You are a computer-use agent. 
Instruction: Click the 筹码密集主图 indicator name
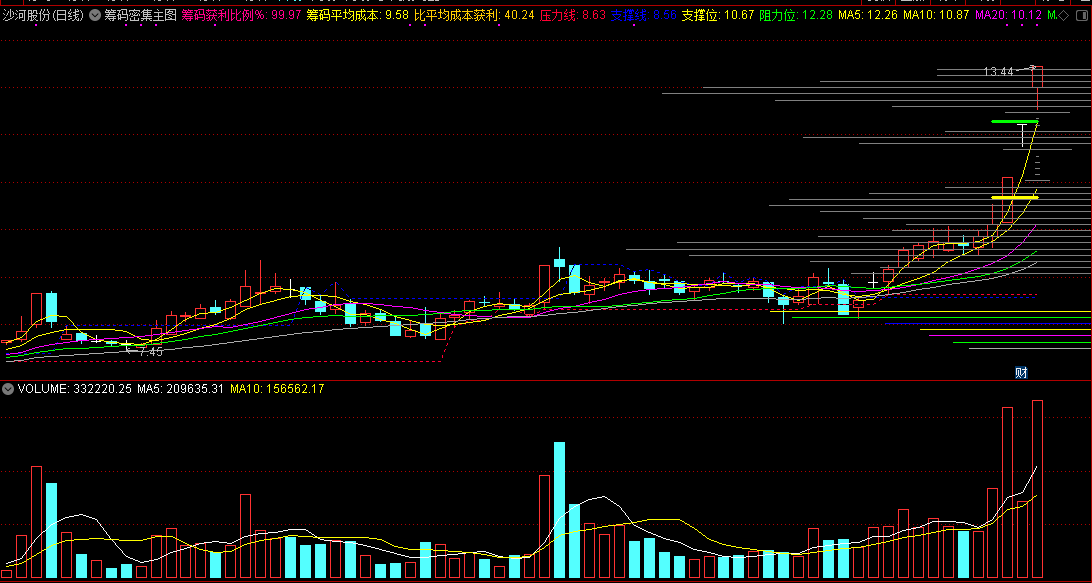pyautogui.click(x=140, y=15)
